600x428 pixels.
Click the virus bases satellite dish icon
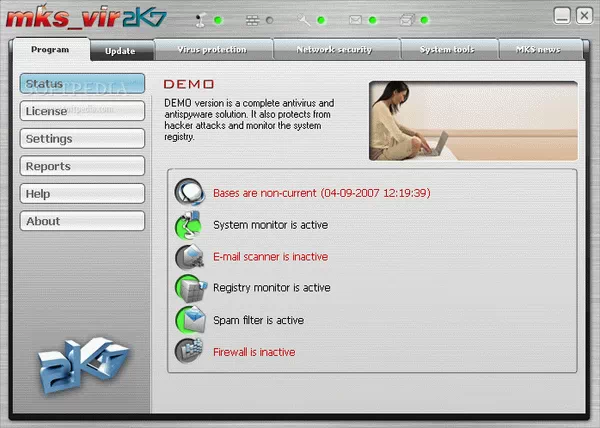[189, 192]
